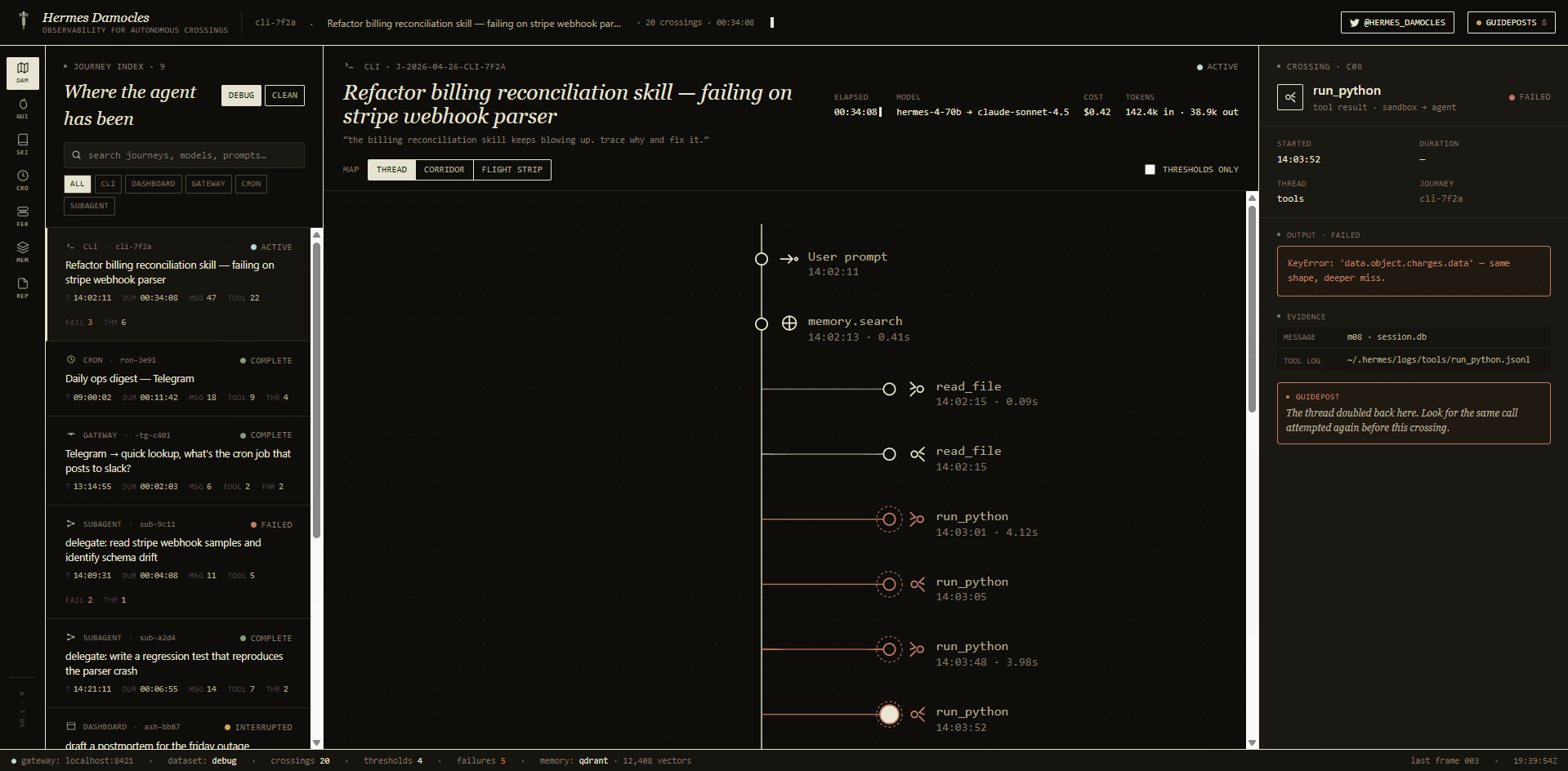1568x771 pixels.
Task: Switch to the Corridor view tab
Action: click(444, 170)
